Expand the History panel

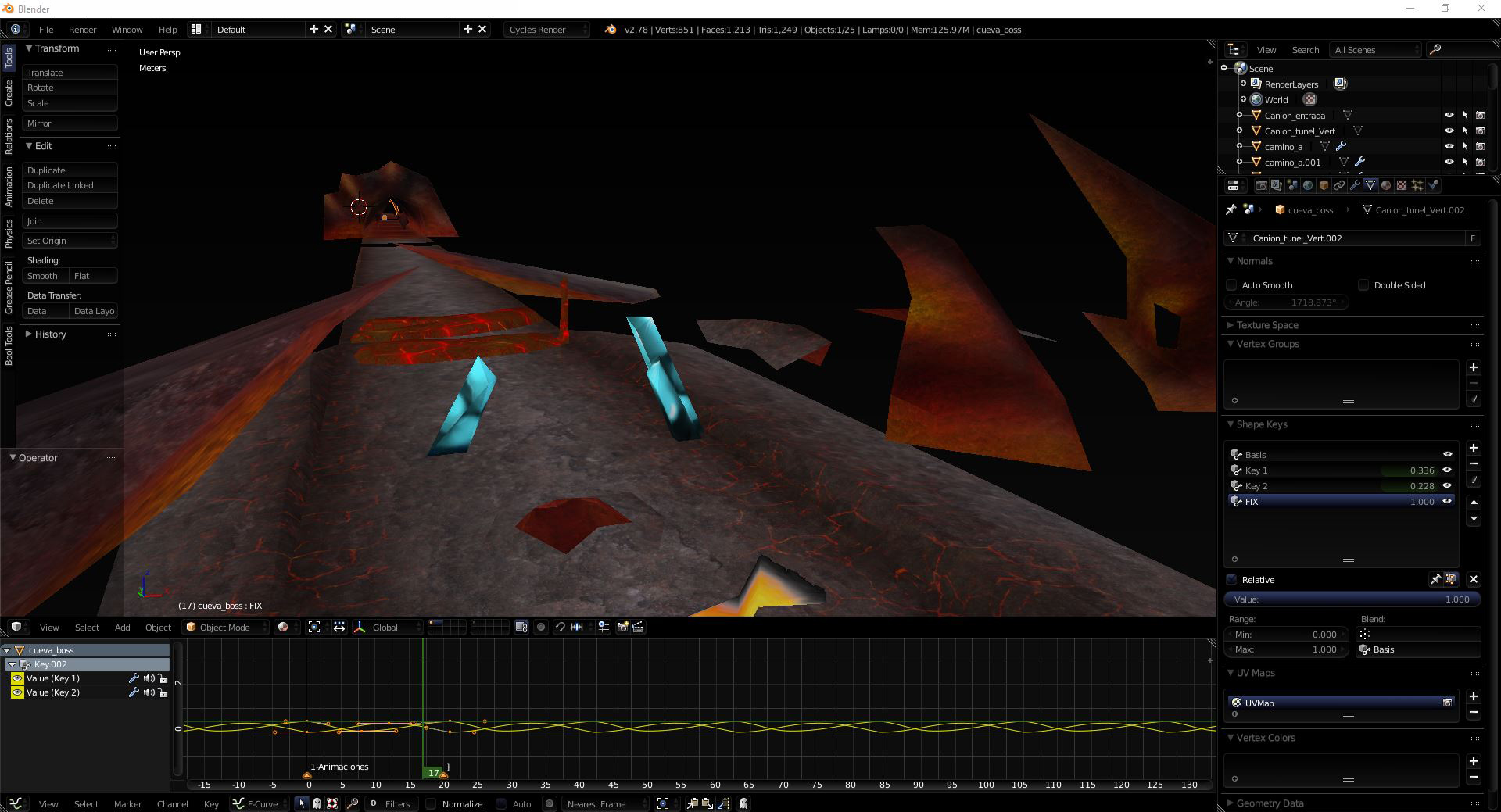[x=50, y=334]
